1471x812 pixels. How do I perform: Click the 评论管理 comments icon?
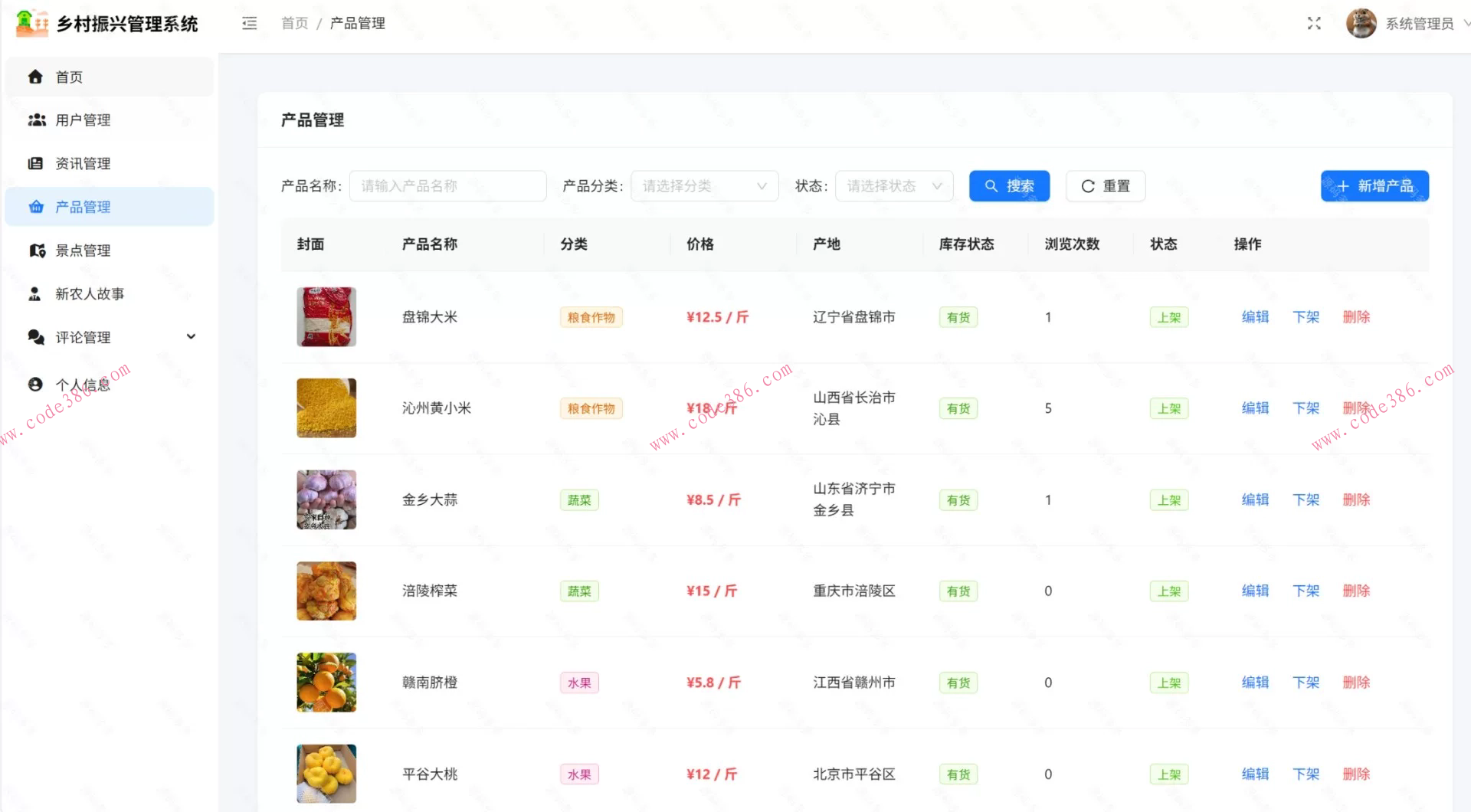35,337
